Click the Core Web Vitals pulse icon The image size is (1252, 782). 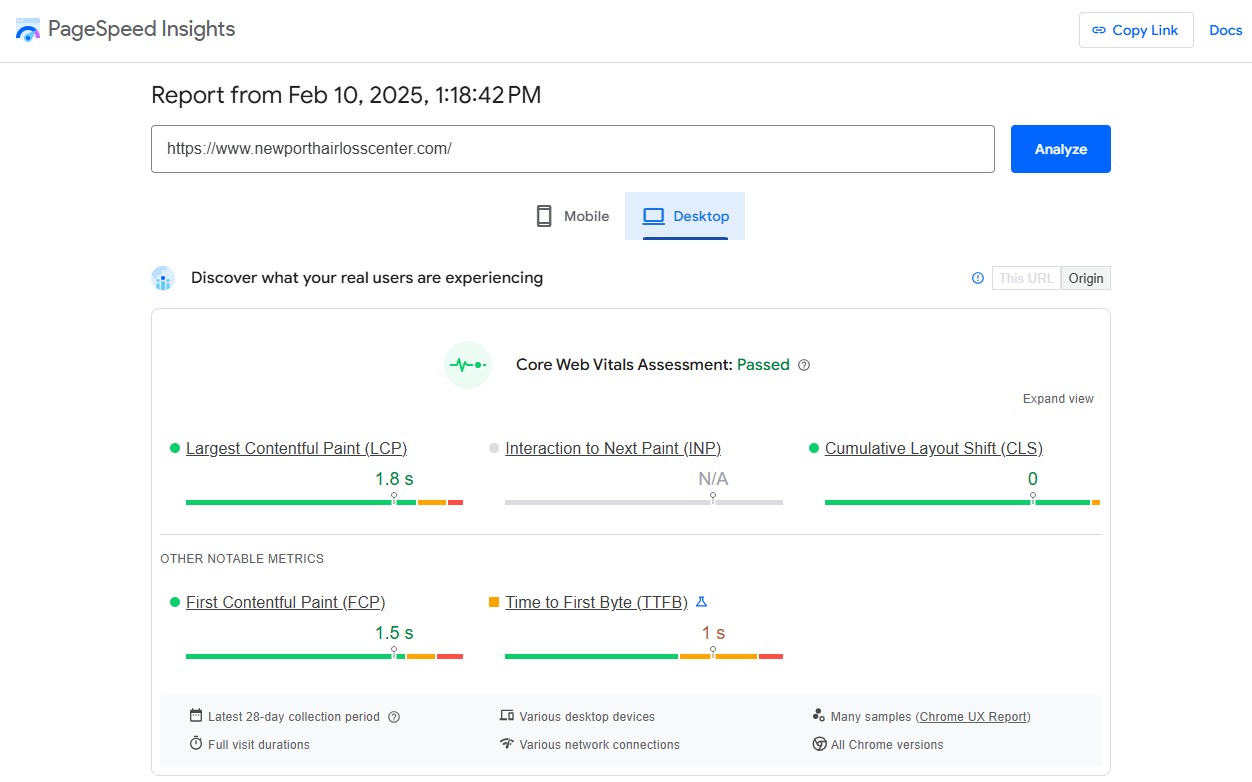tap(468, 365)
